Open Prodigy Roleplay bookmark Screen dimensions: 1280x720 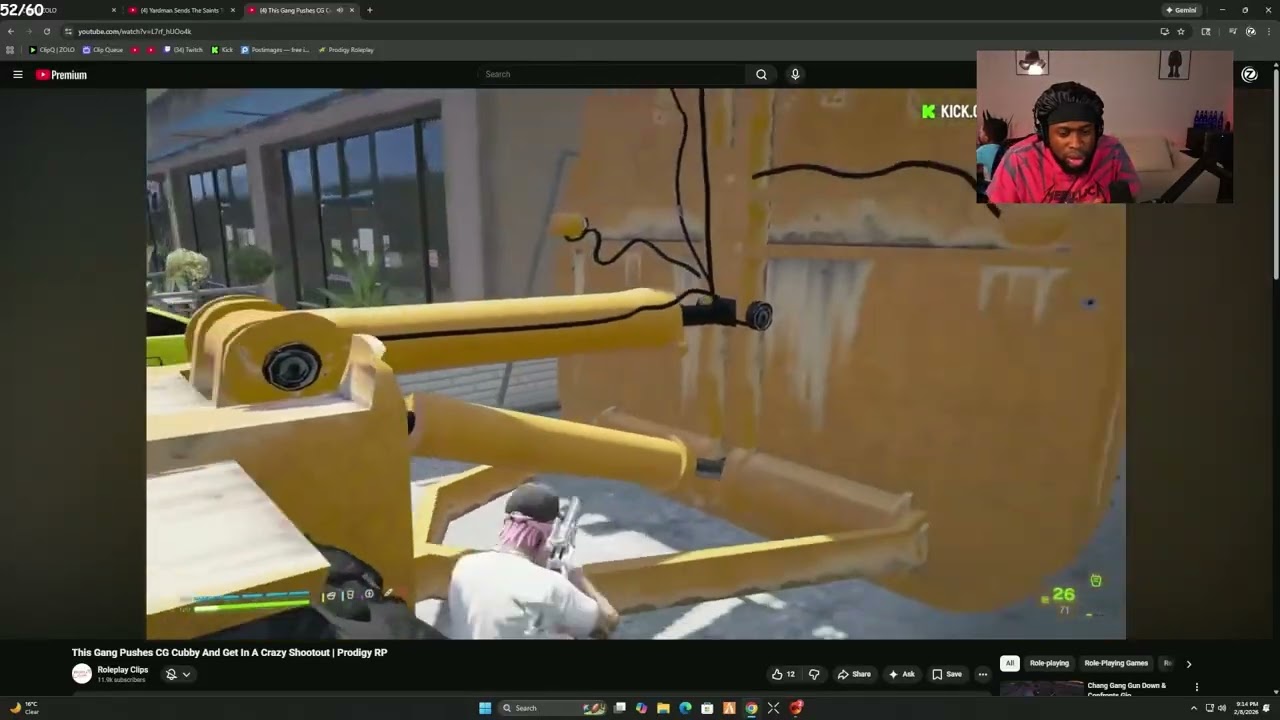point(346,50)
